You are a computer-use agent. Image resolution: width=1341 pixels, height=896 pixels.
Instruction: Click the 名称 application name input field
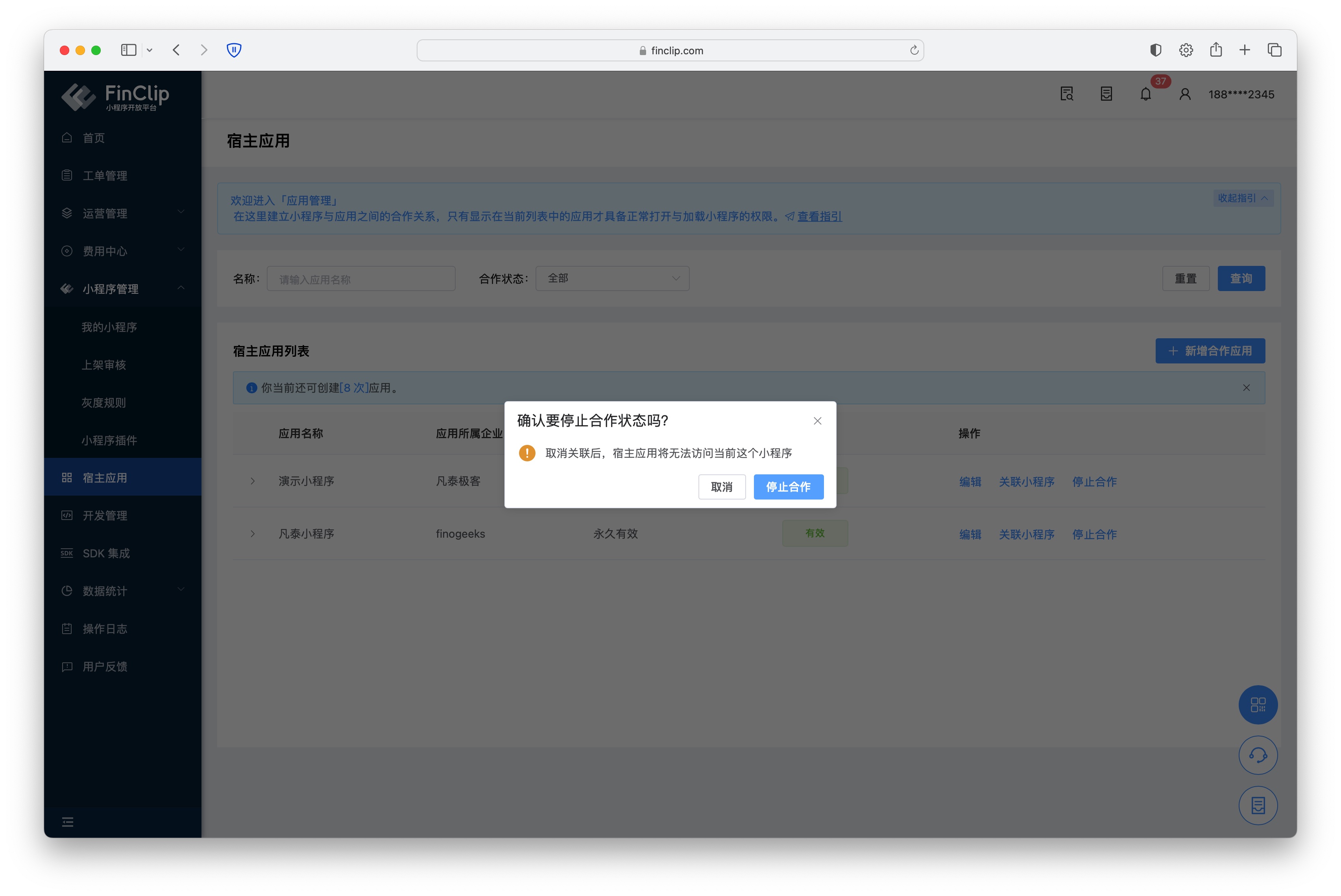coord(361,279)
